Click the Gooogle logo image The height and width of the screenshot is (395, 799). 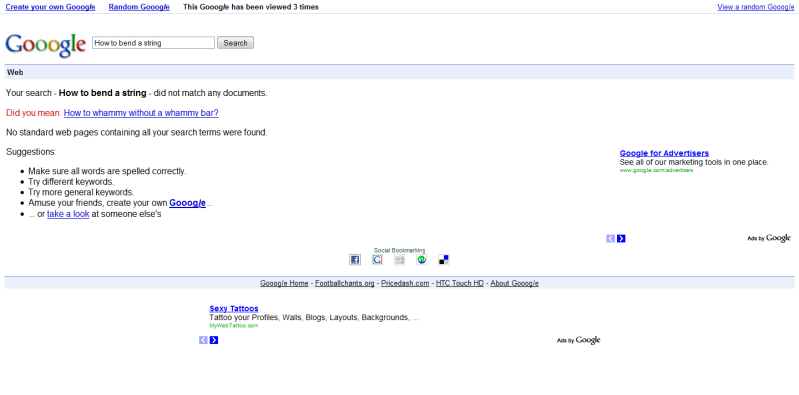coord(45,45)
